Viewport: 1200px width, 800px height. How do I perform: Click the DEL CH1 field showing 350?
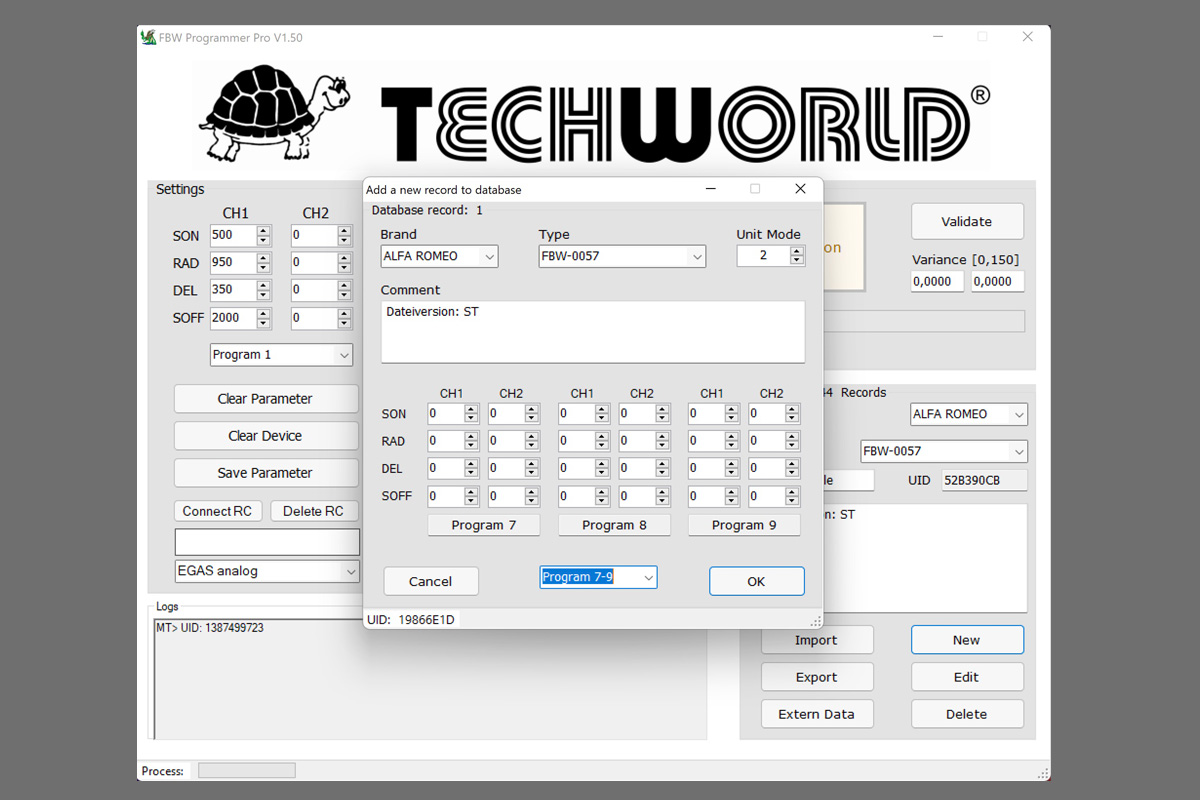coord(233,290)
